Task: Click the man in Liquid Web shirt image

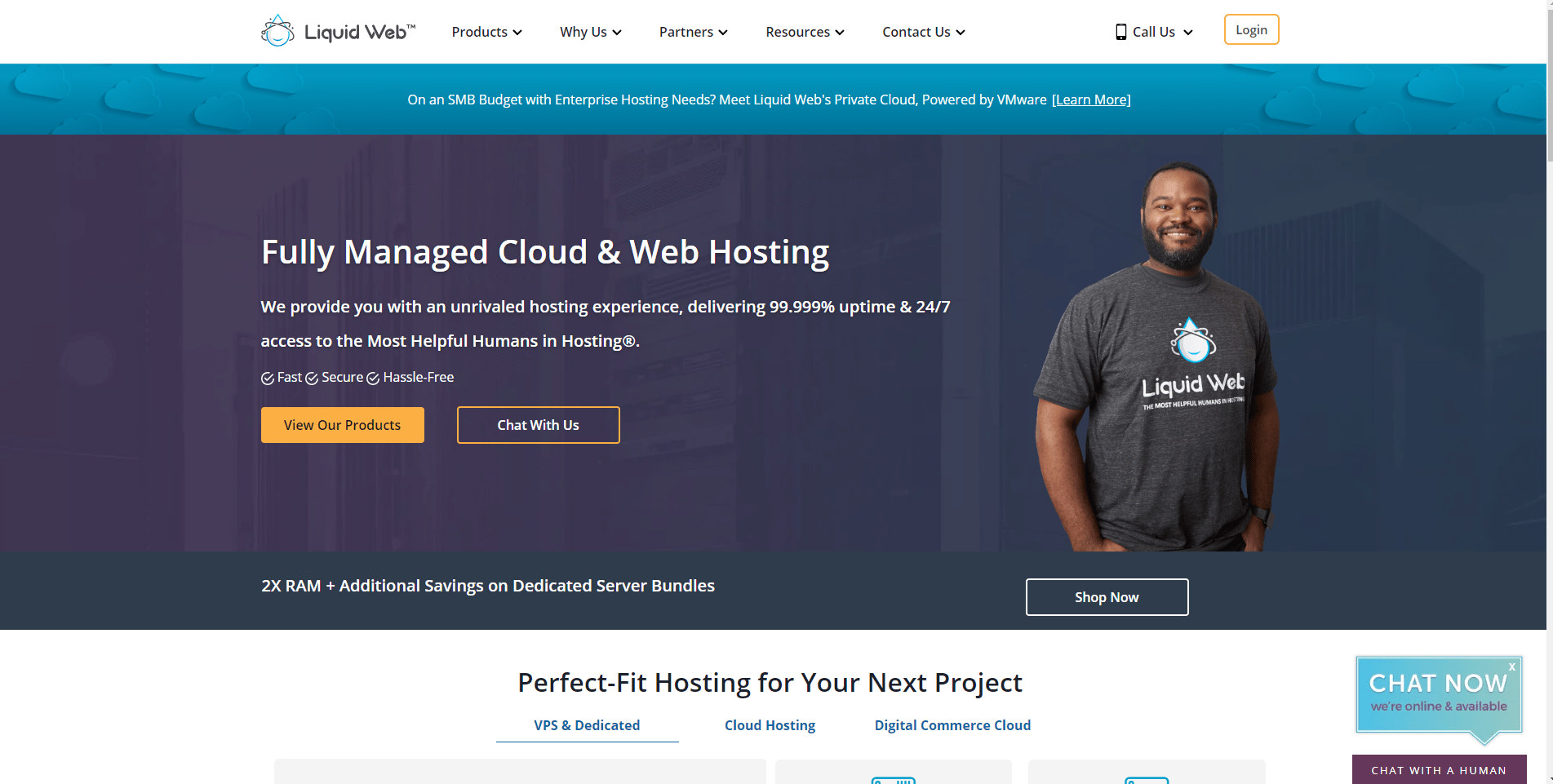Action: click(1156, 357)
